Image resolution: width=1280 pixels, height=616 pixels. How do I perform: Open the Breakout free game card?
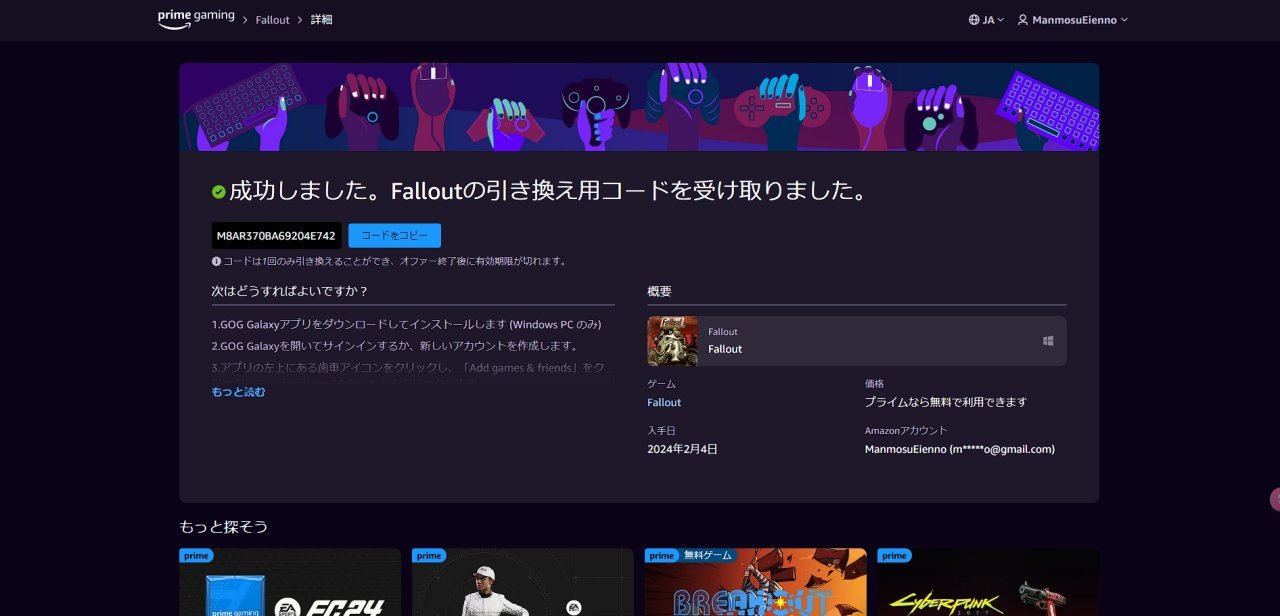click(756, 582)
